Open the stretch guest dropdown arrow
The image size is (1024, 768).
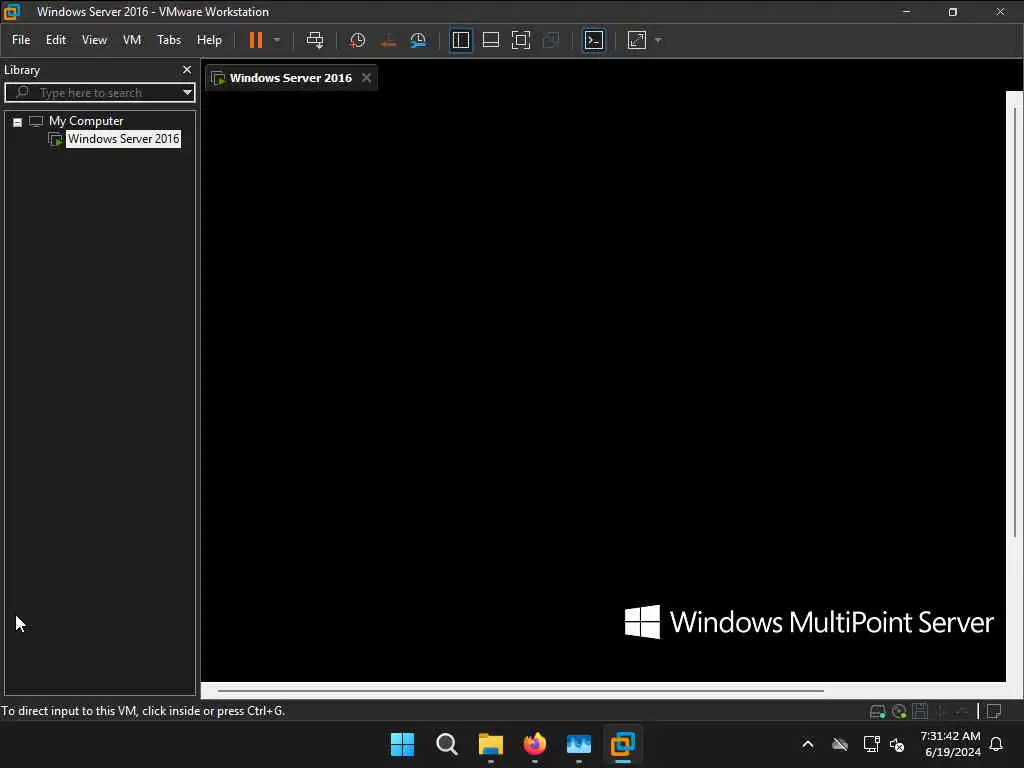click(x=658, y=40)
